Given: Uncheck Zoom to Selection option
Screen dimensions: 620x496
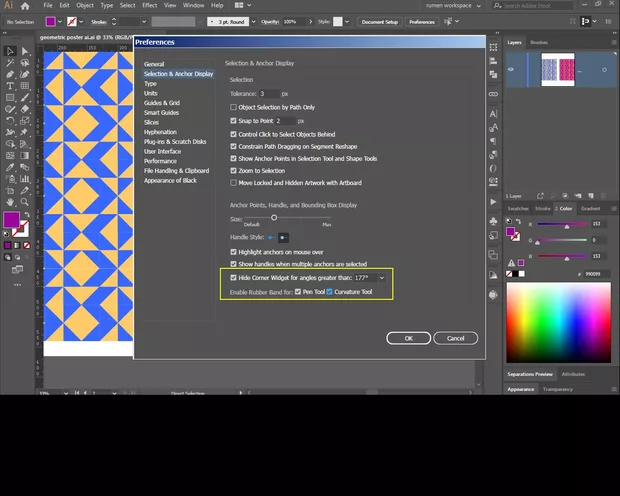Looking at the screenshot, I should coord(233,171).
